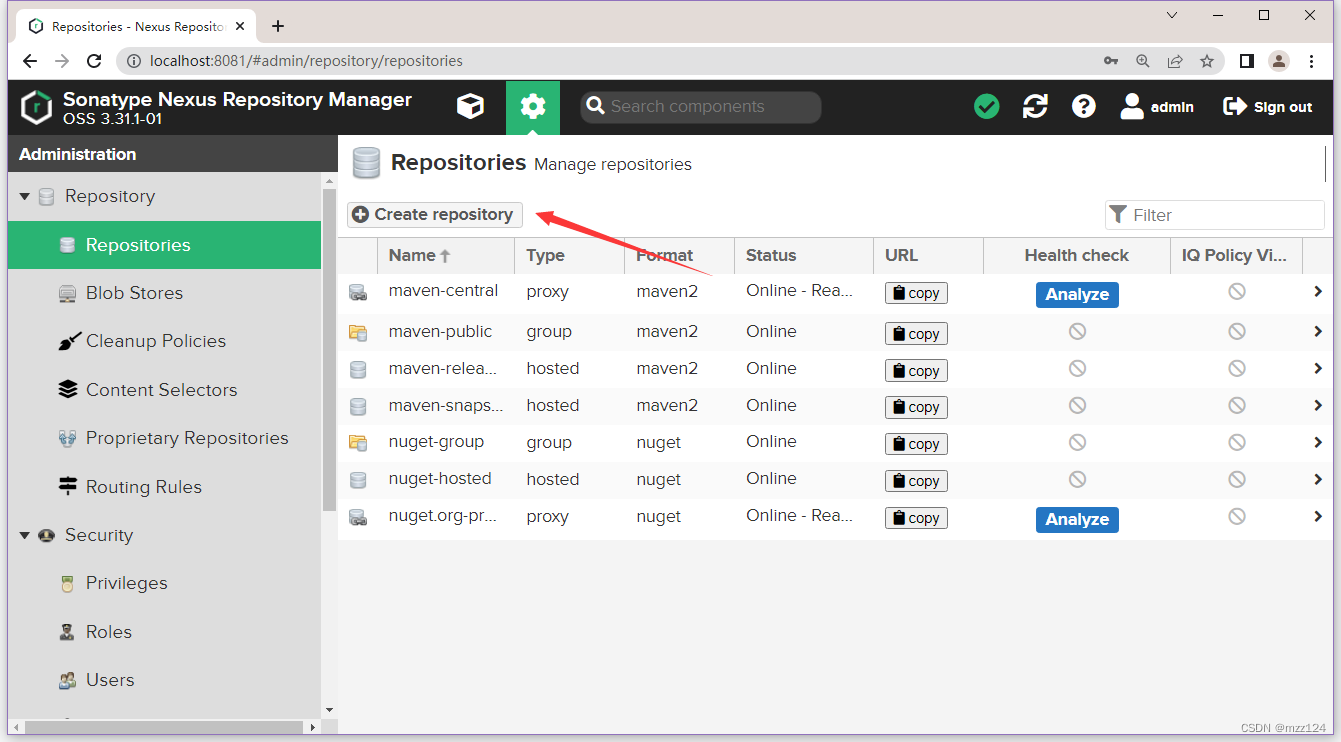
Task: Copy the URL for maven-snapshots
Action: [x=916, y=407]
